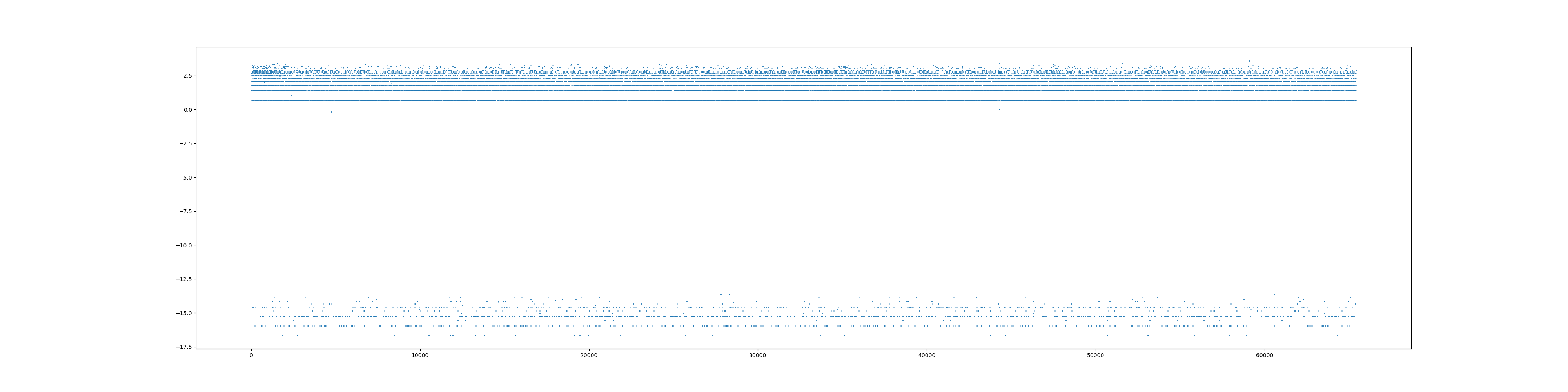Image resolution: width=1568 pixels, height=392 pixels.
Task: Click the x-axis tick label 50000
Action: [x=1096, y=356]
